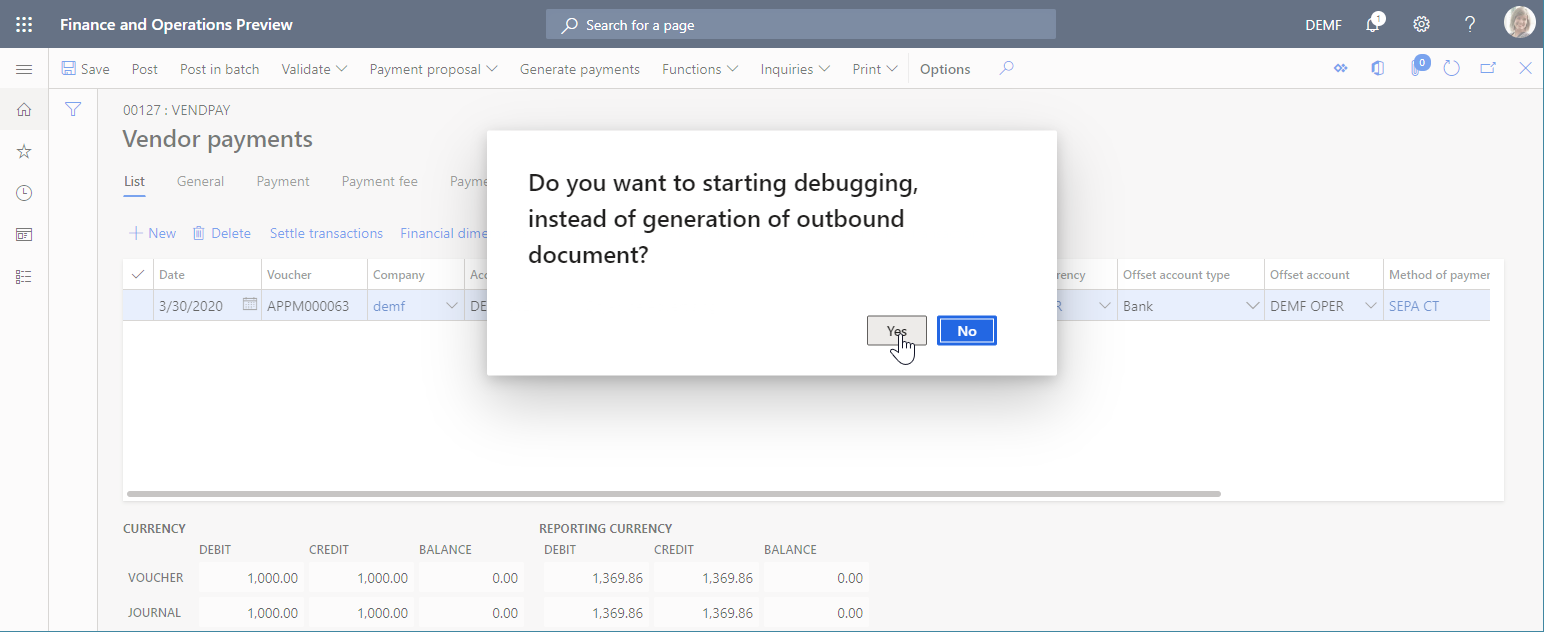Select the Favorites star in the sidebar
The height and width of the screenshot is (632, 1544).
(24, 151)
